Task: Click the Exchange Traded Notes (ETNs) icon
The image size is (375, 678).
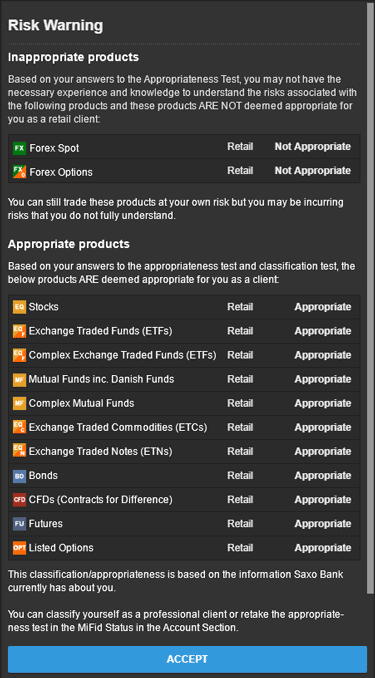Action: tap(19, 451)
